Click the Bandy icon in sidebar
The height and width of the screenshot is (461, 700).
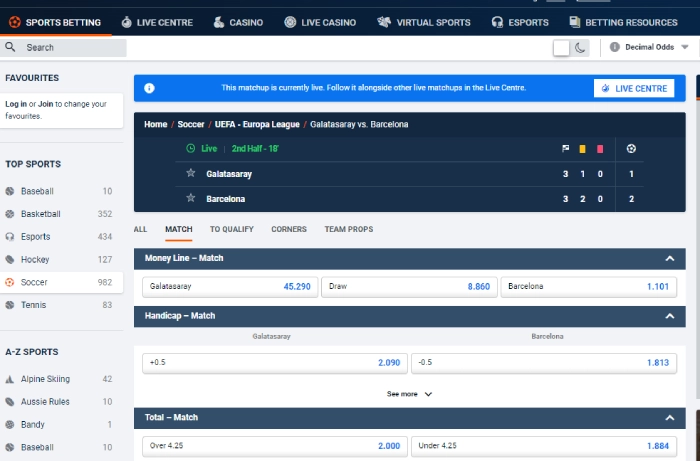9,425
